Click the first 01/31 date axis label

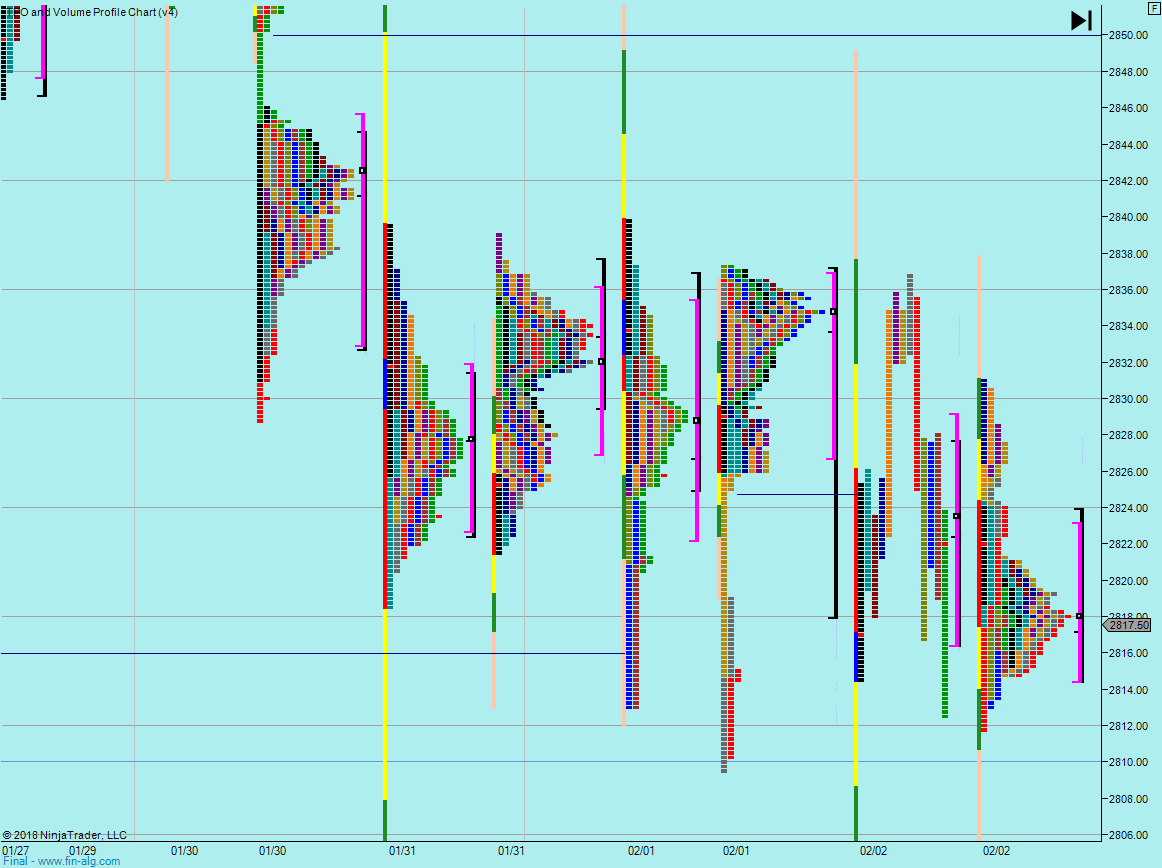tap(402, 850)
